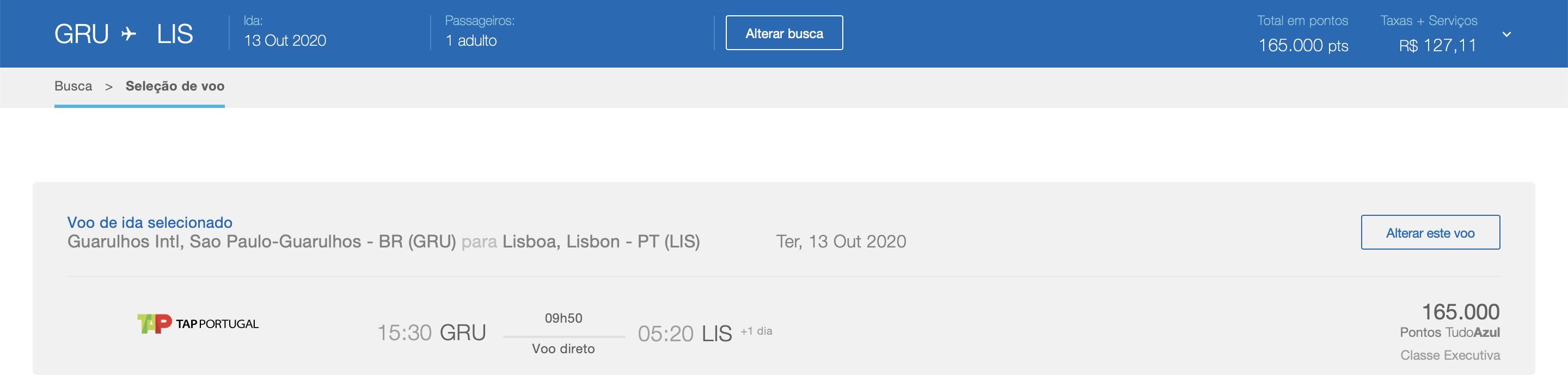Click the LIS destination code in header
This screenshot has width=1568, height=387.
click(x=175, y=33)
